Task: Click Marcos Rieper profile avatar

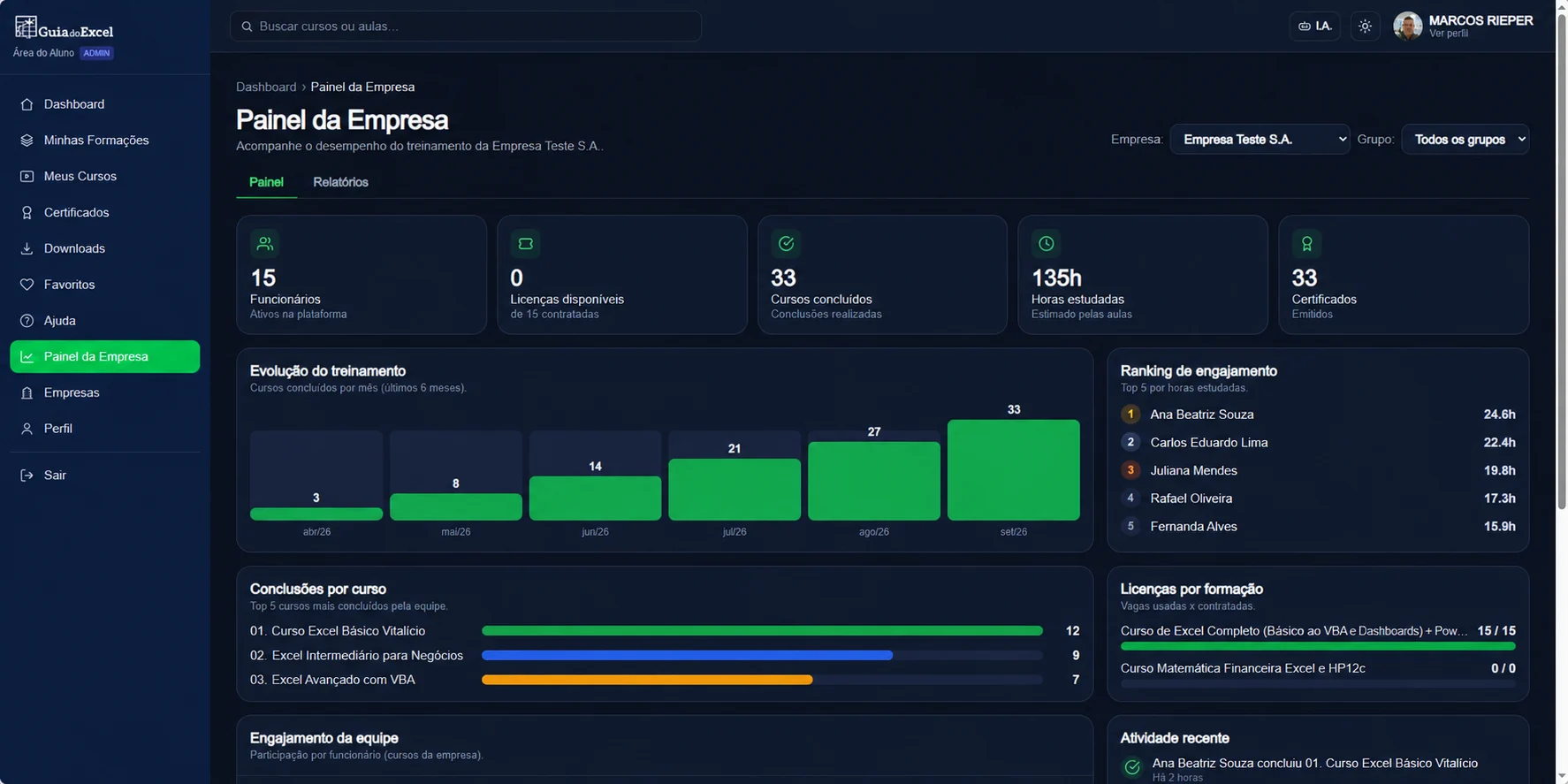Action: tap(1407, 27)
